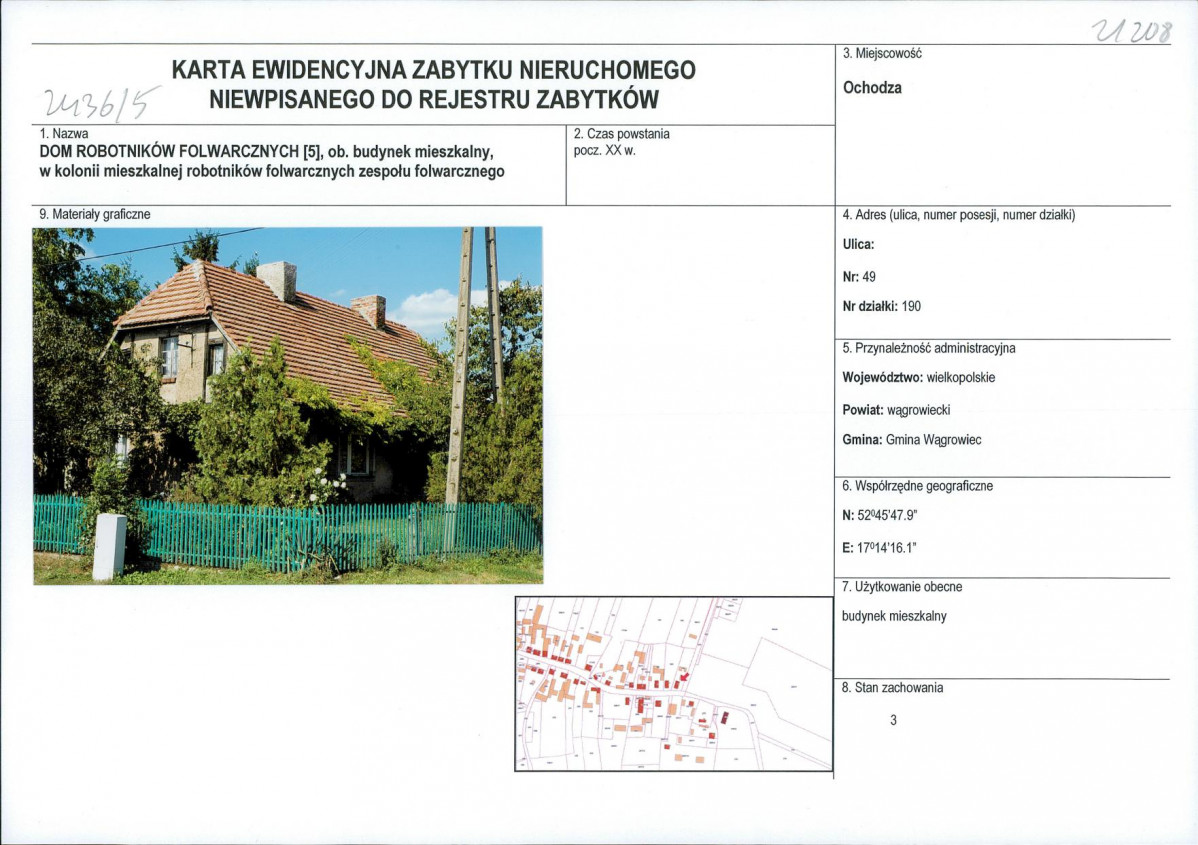The image size is (1198, 845).
Task: Click the current use value 'budynek mieszkalny'
Action: [894, 616]
